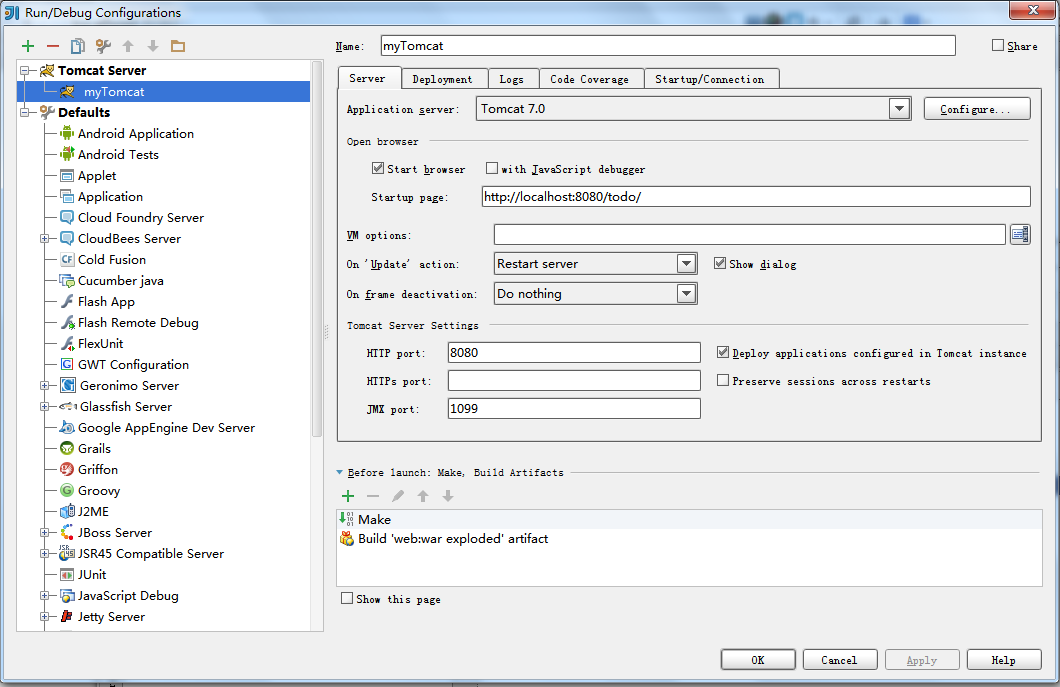Click the JMX port field
1060x687 pixels.
(x=574, y=408)
